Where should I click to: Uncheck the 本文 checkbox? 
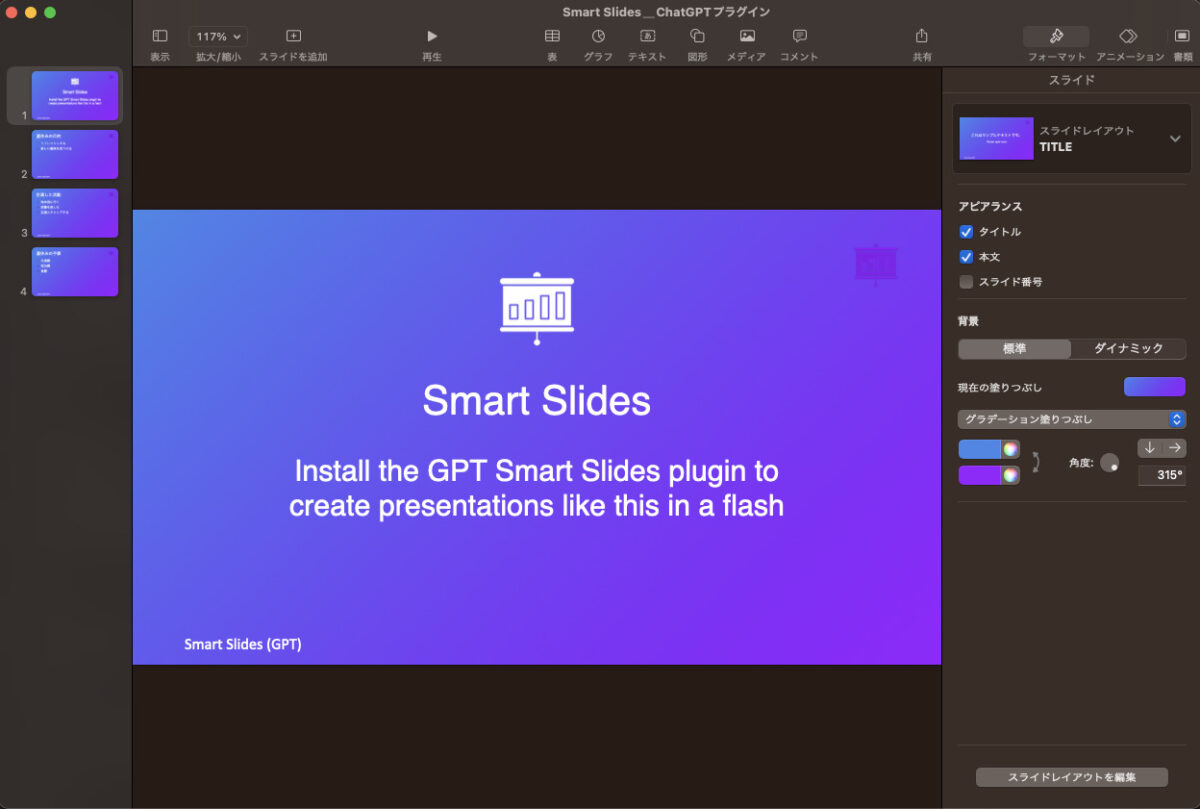tap(966, 257)
